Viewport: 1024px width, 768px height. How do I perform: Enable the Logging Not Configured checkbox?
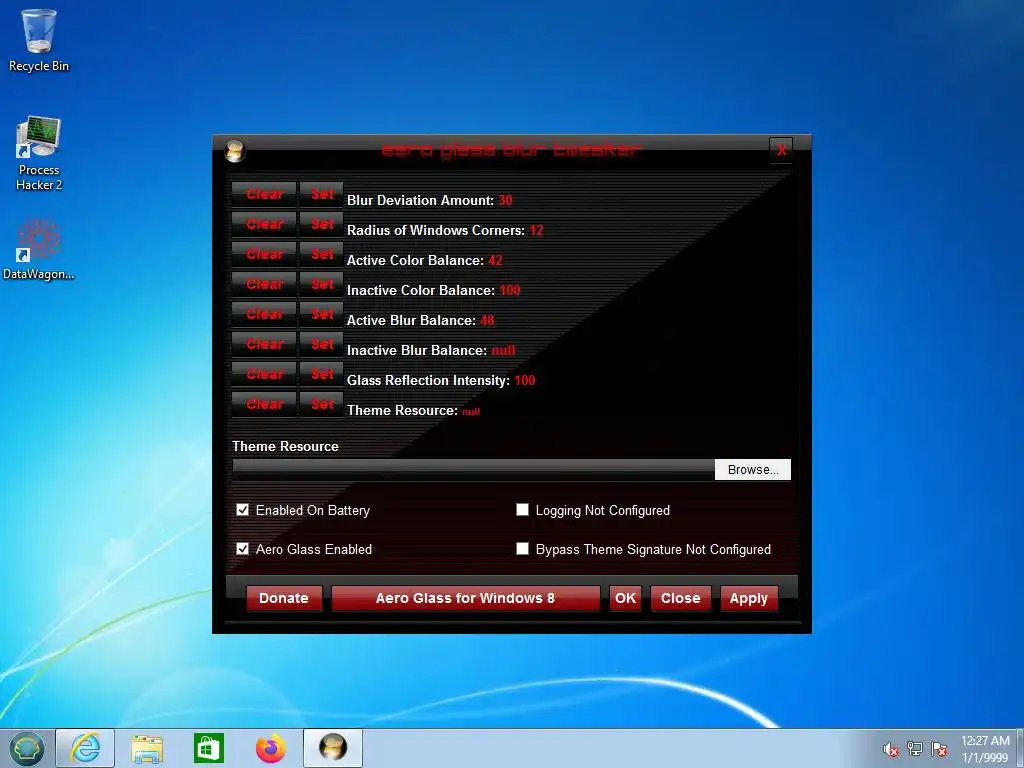522,509
